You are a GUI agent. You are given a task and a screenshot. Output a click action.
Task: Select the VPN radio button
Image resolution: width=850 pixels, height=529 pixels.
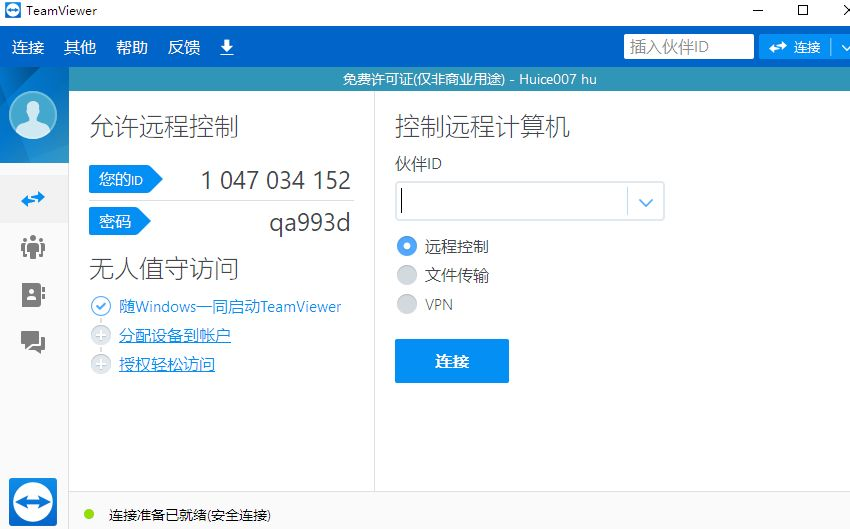click(x=407, y=304)
